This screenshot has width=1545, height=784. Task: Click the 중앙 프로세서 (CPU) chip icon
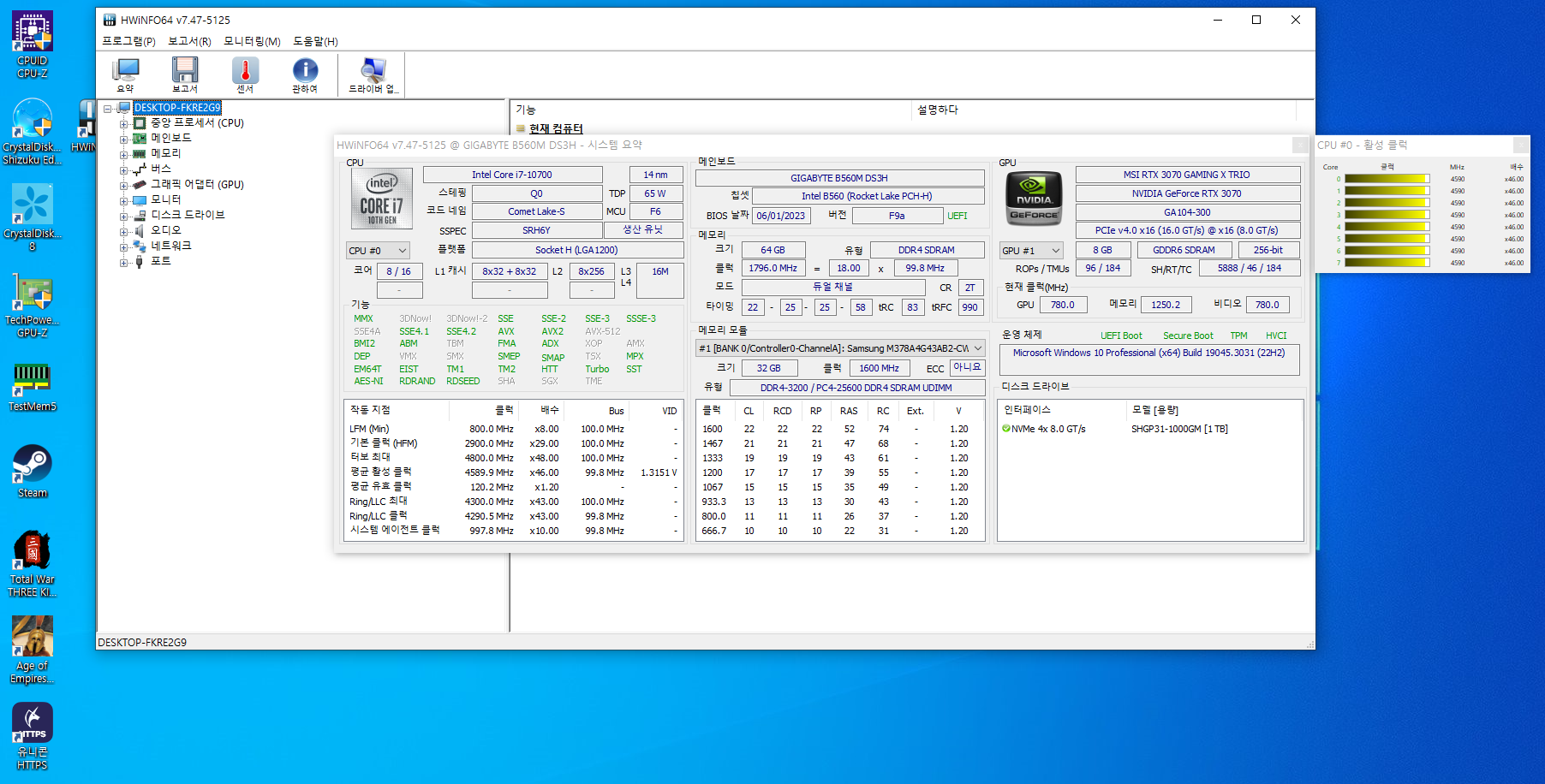(140, 123)
